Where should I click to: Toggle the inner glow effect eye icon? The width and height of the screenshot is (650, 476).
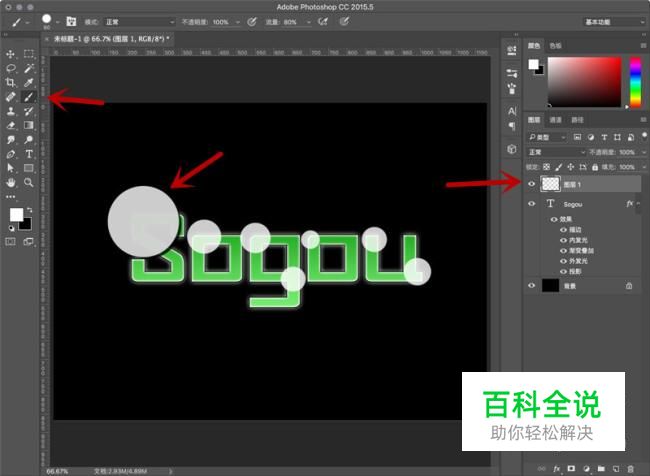[563, 240]
